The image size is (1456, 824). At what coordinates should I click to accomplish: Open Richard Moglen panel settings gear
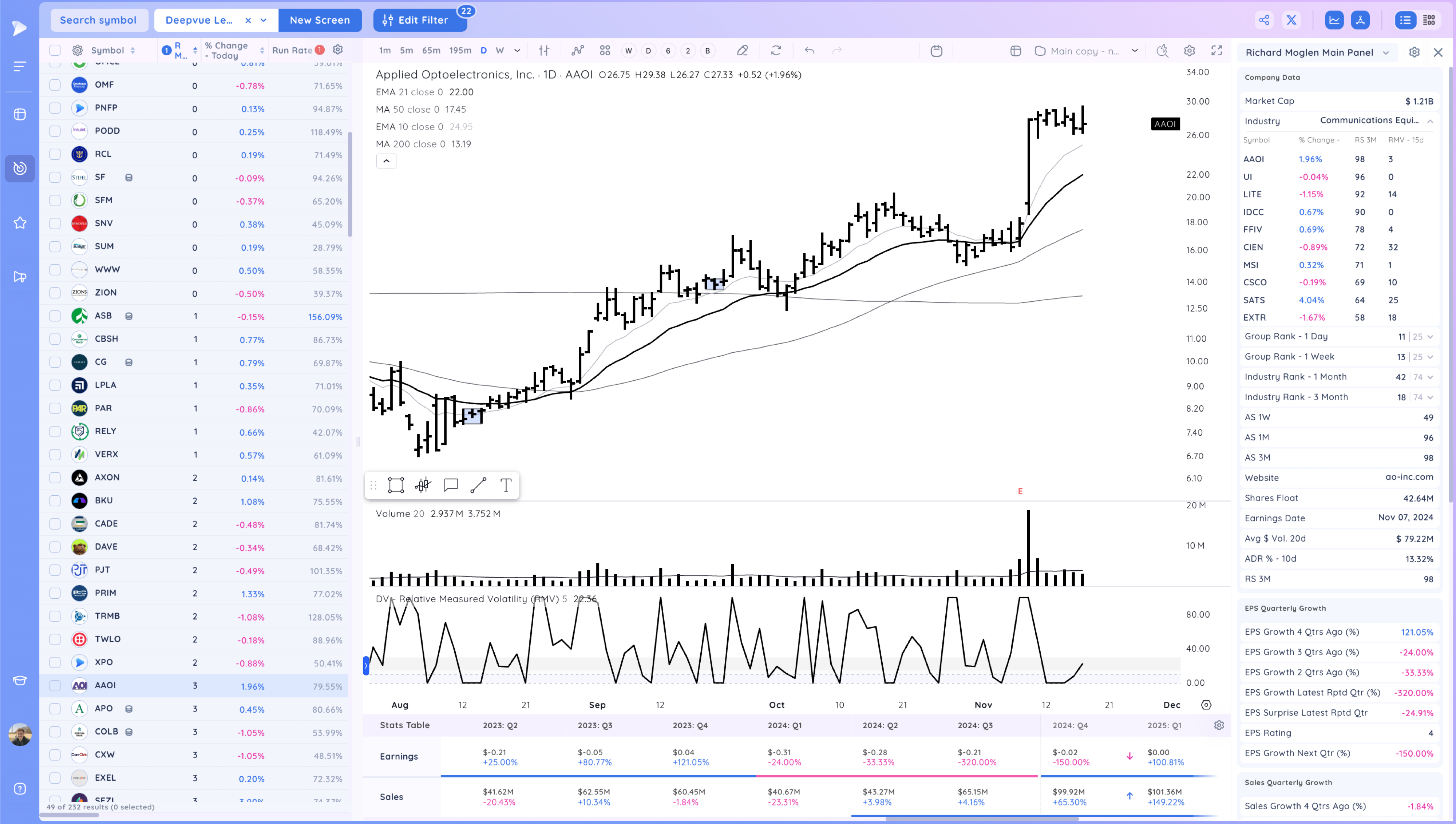(x=1413, y=52)
